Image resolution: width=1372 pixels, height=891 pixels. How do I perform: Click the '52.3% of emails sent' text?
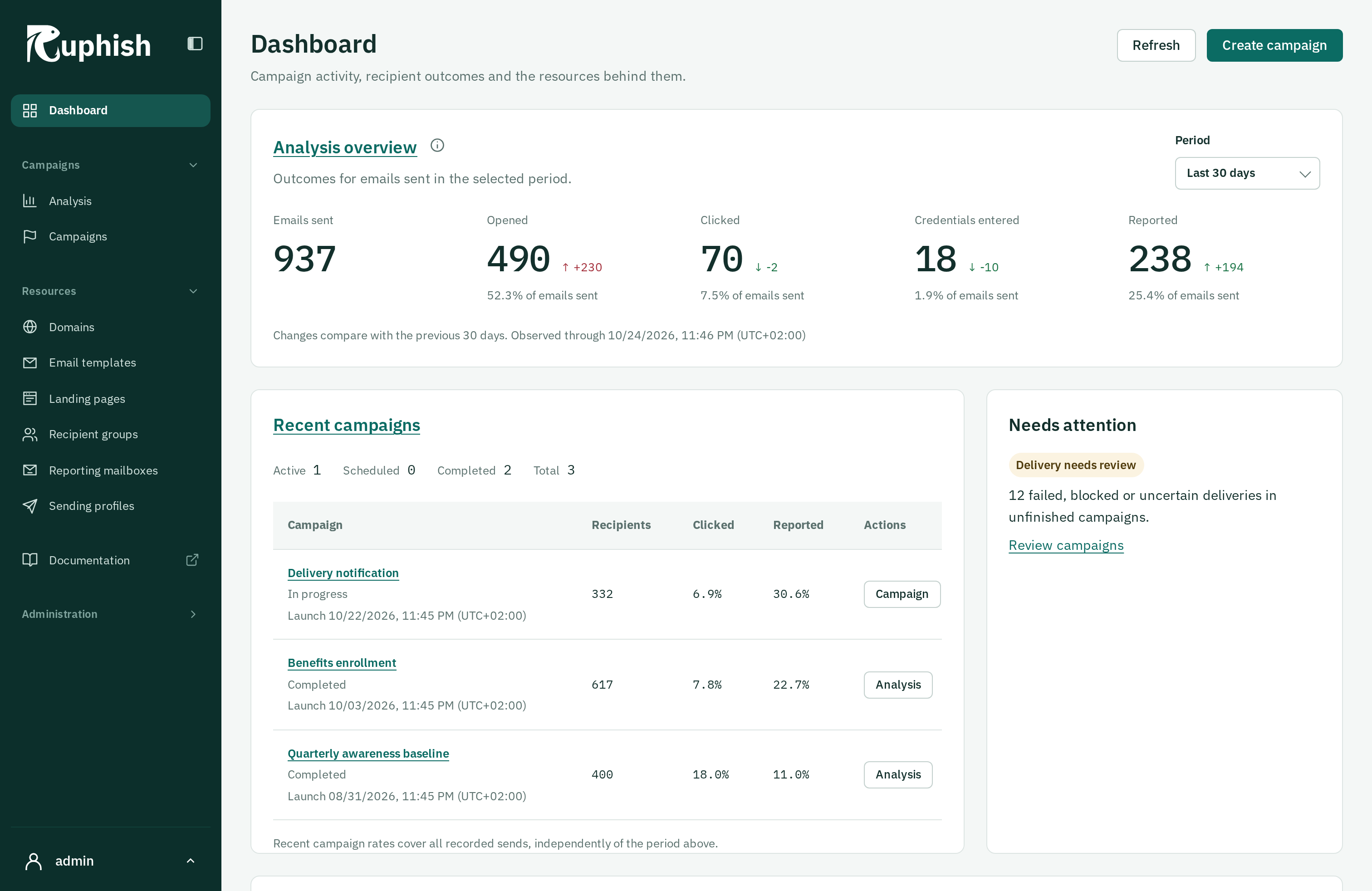click(542, 295)
